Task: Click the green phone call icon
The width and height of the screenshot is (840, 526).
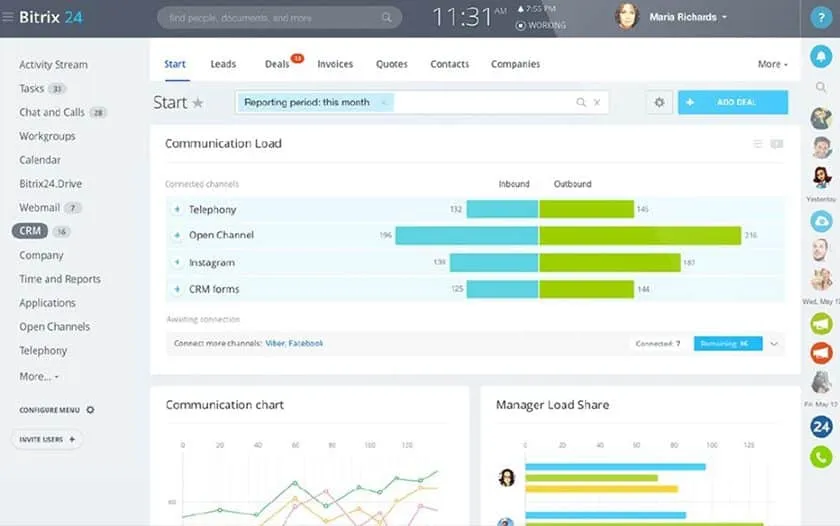Action: coord(821,457)
